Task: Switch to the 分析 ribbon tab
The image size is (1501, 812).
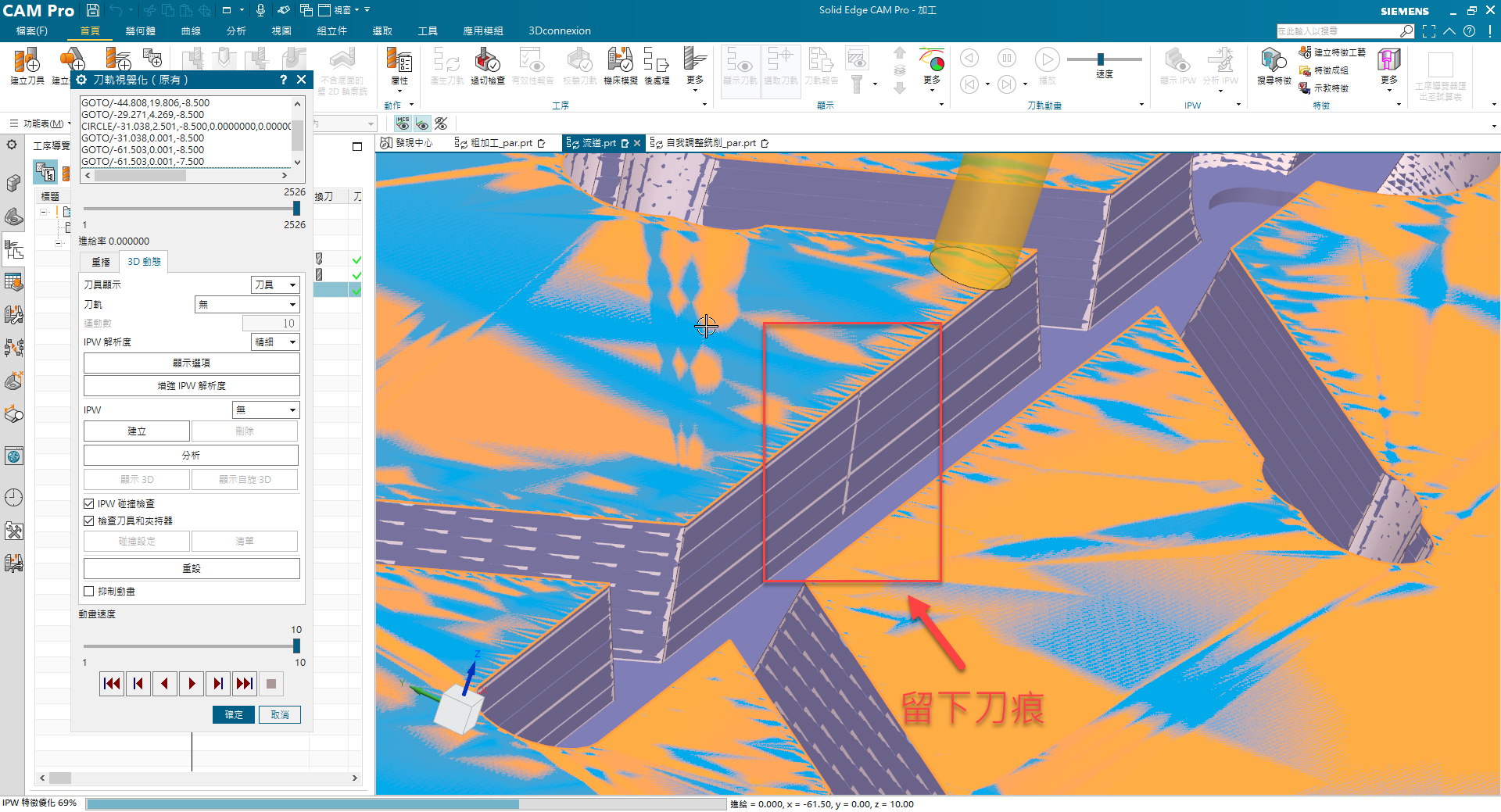Action: pos(236,31)
